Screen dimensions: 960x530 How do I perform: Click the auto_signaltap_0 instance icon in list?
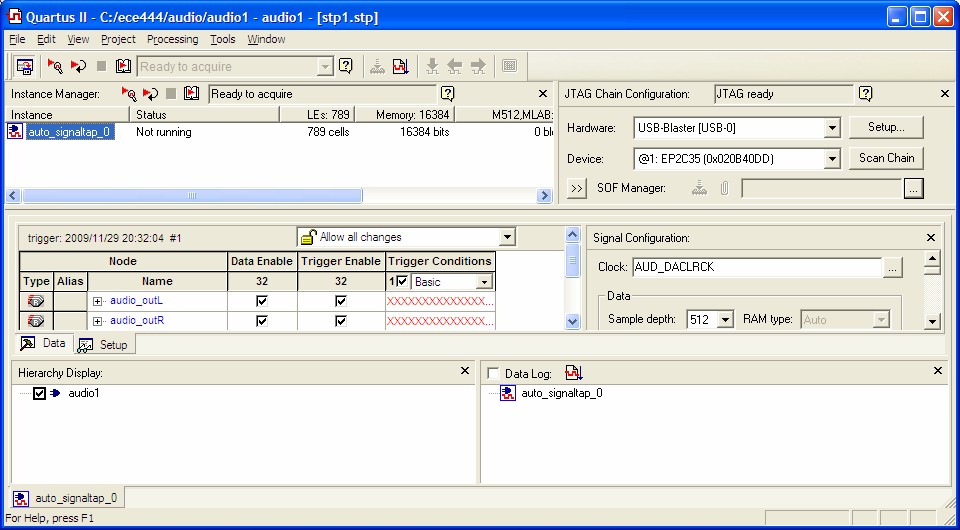coord(15,132)
